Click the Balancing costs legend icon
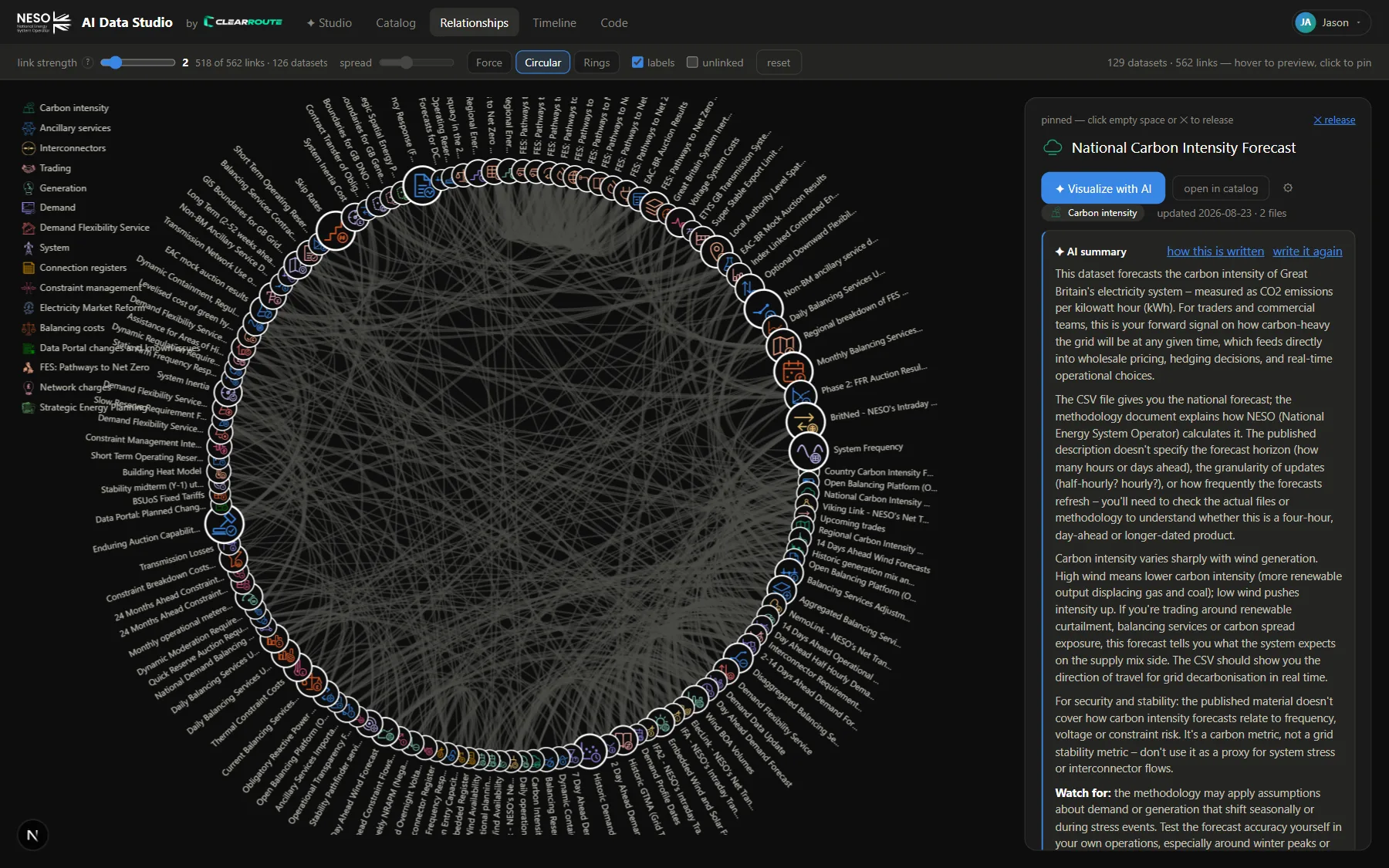 click(29, 328)
